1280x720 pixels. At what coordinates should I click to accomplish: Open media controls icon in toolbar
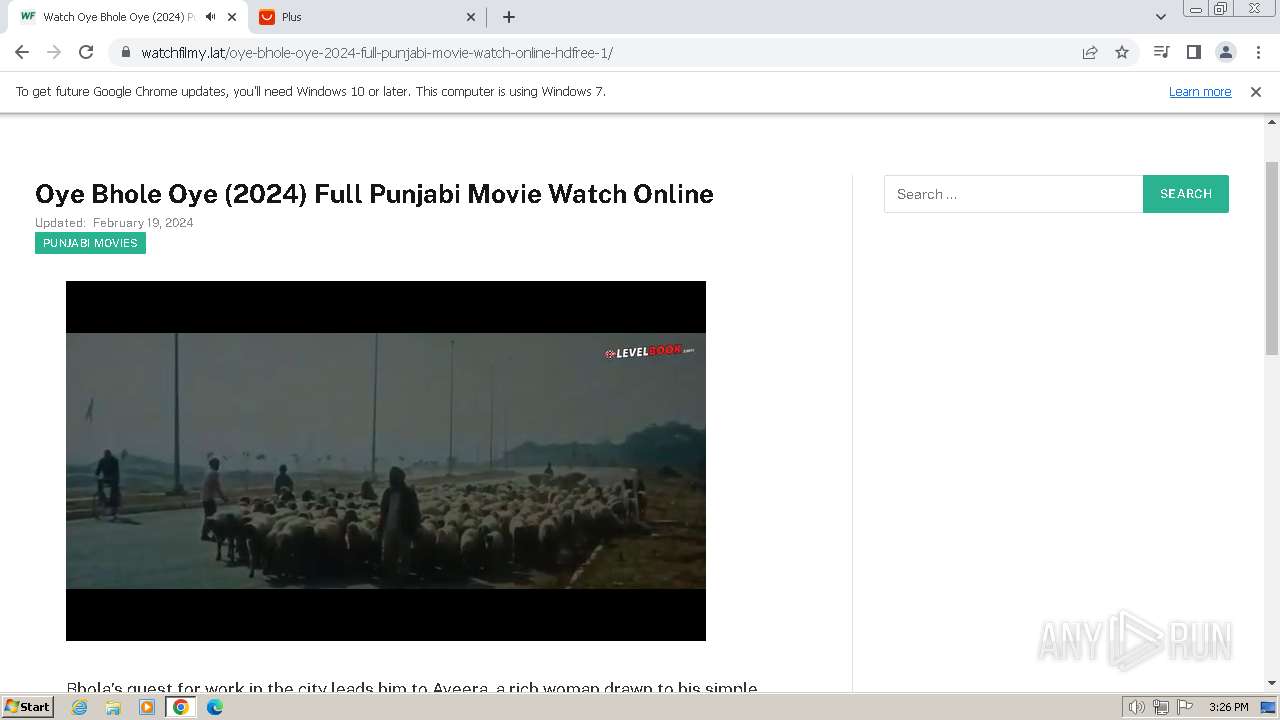(1161, 52)
